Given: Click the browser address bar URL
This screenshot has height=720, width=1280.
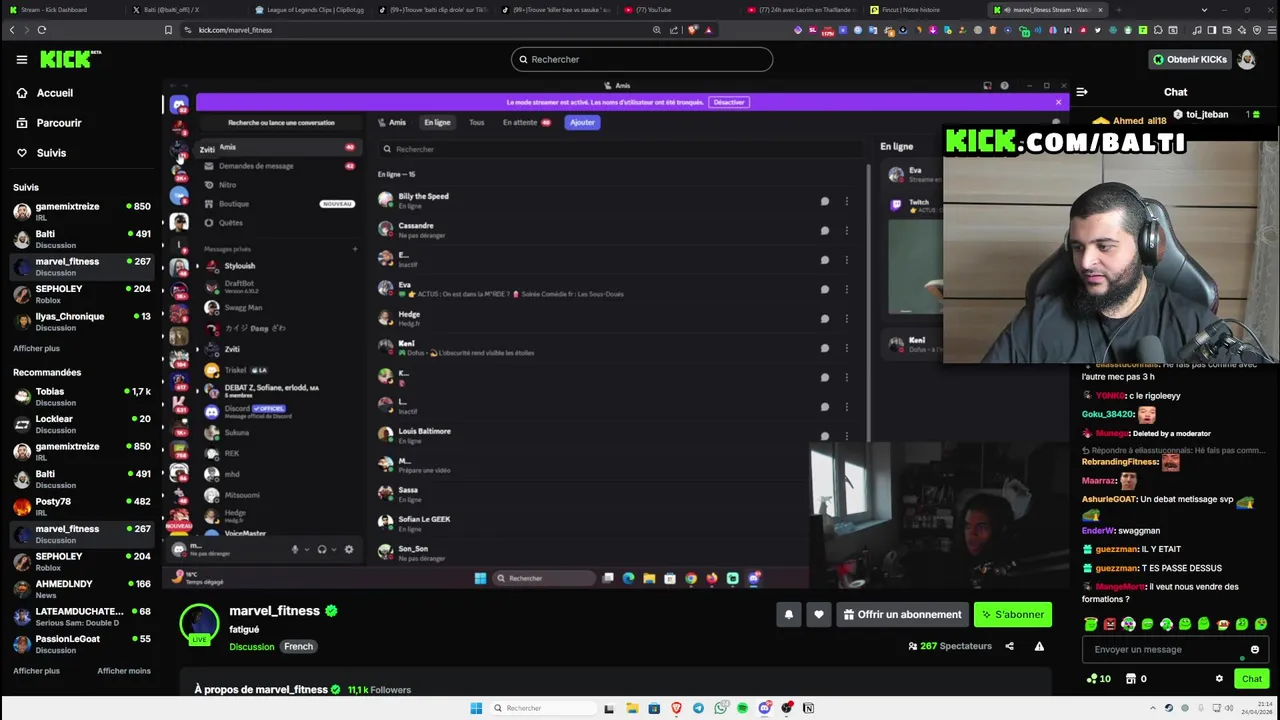Looking at the screenshot, I should coord(235,30).
